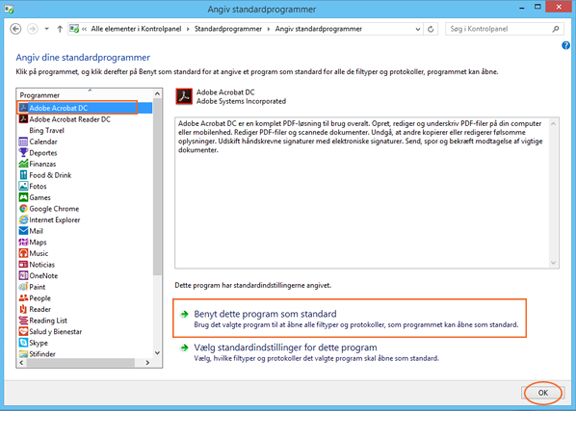Click Angiv standardprogrammer breadcrumb
576x427 pixels.
pyautogui.click(x=318, y=29)
